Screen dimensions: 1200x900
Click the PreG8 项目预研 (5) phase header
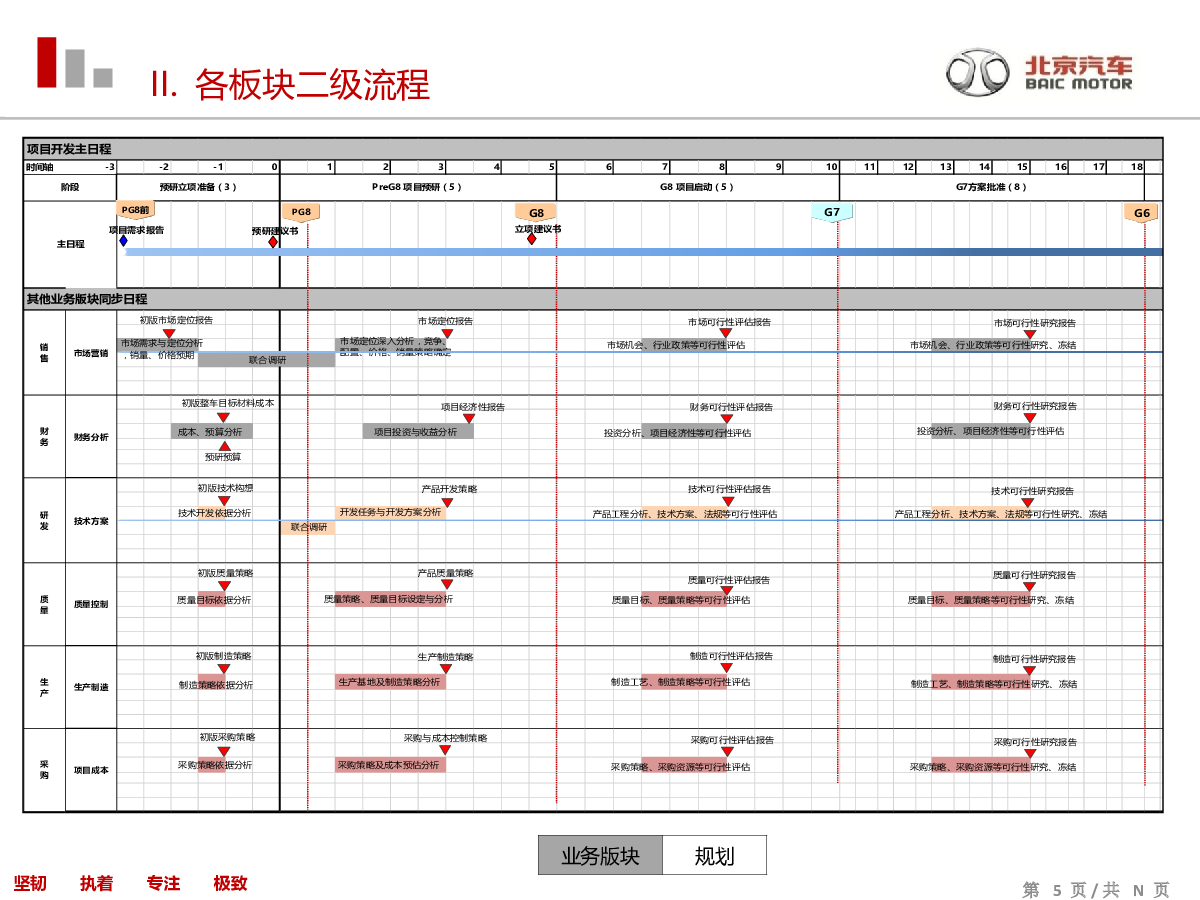[418, 187]
